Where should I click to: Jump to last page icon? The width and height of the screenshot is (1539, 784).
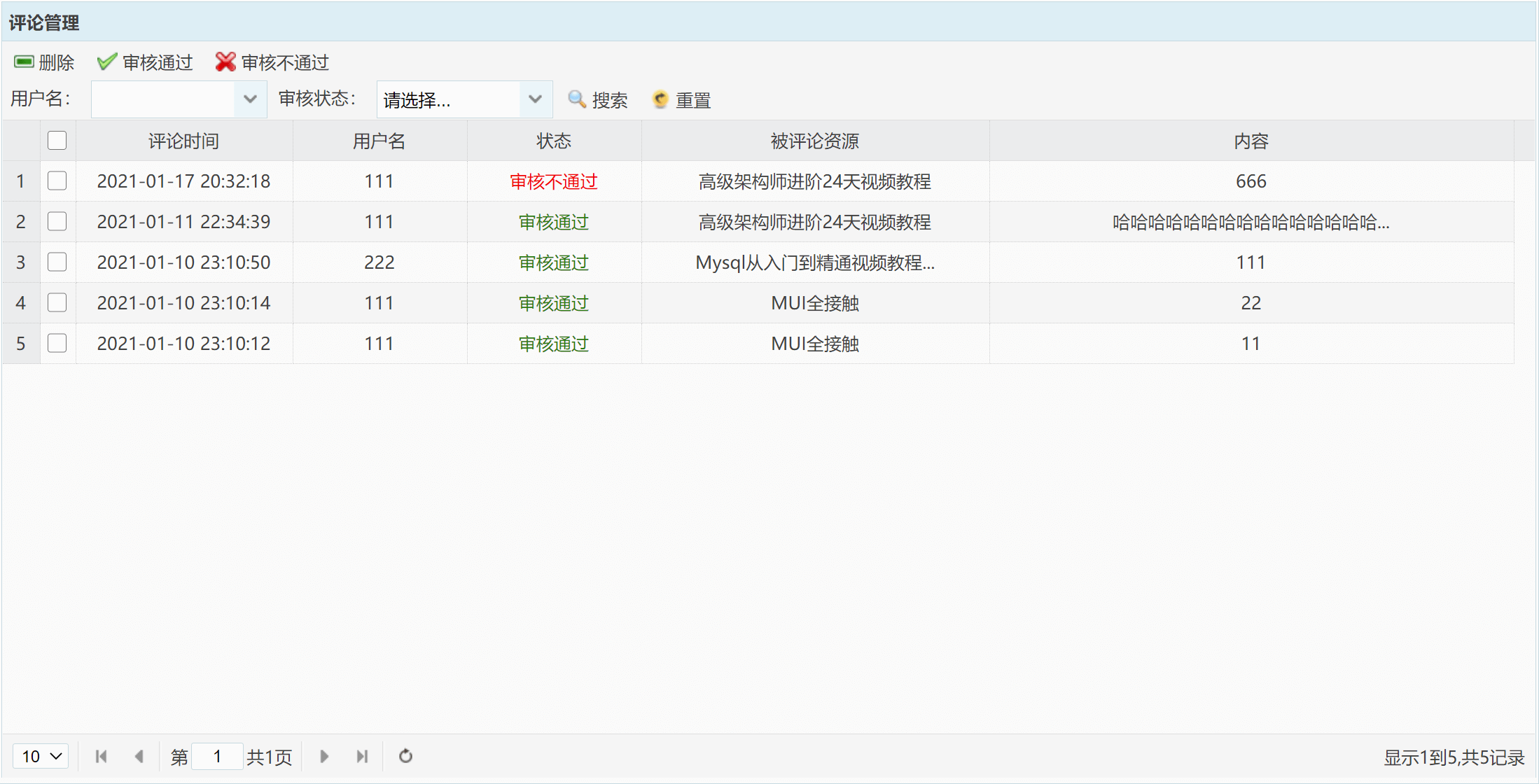(362, 756)
